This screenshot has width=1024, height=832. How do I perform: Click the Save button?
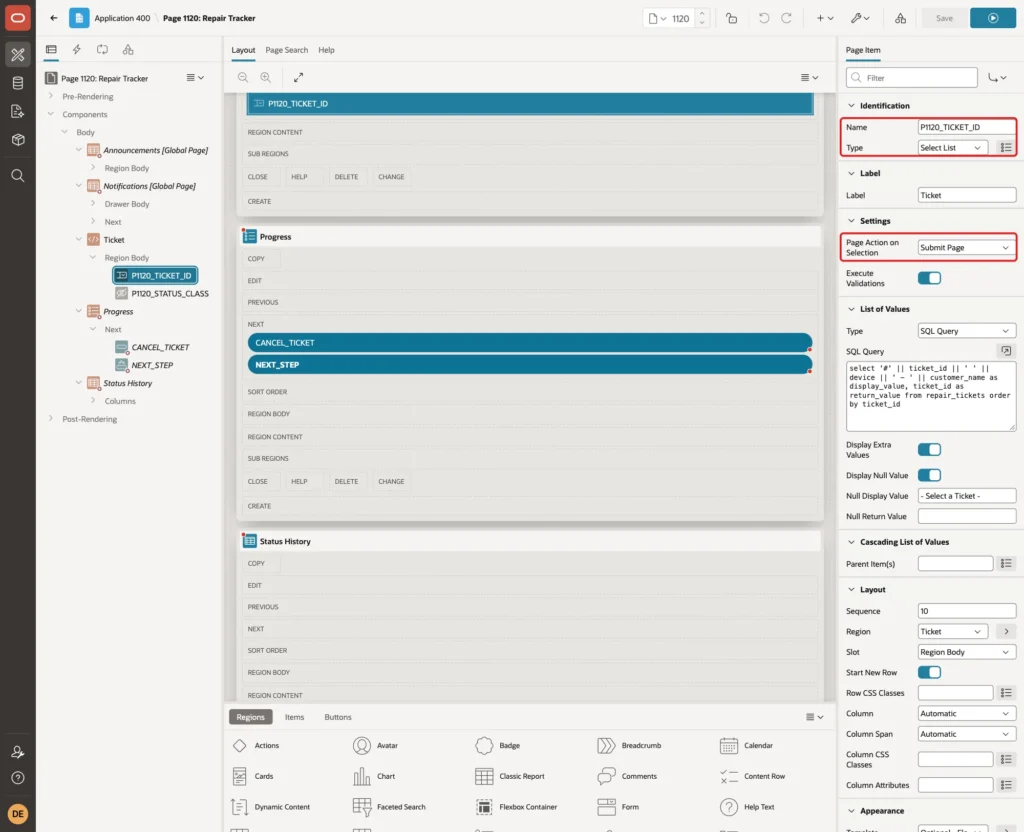944,18
